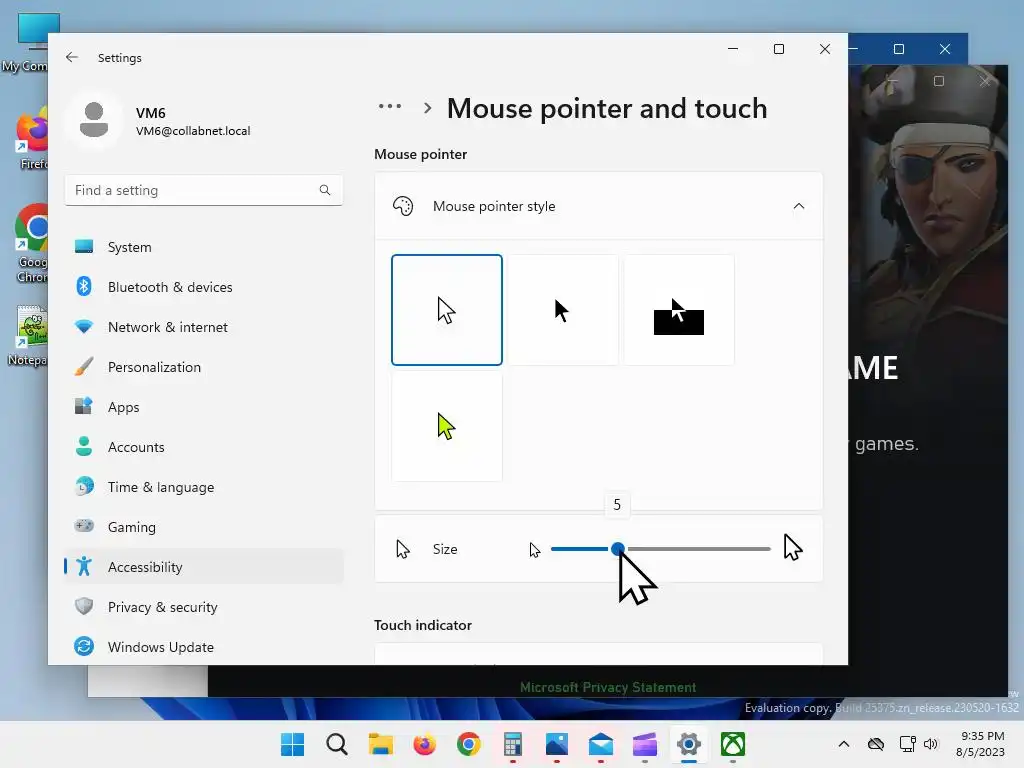Click the Settings gear in the taskbar

coord(689,744)
